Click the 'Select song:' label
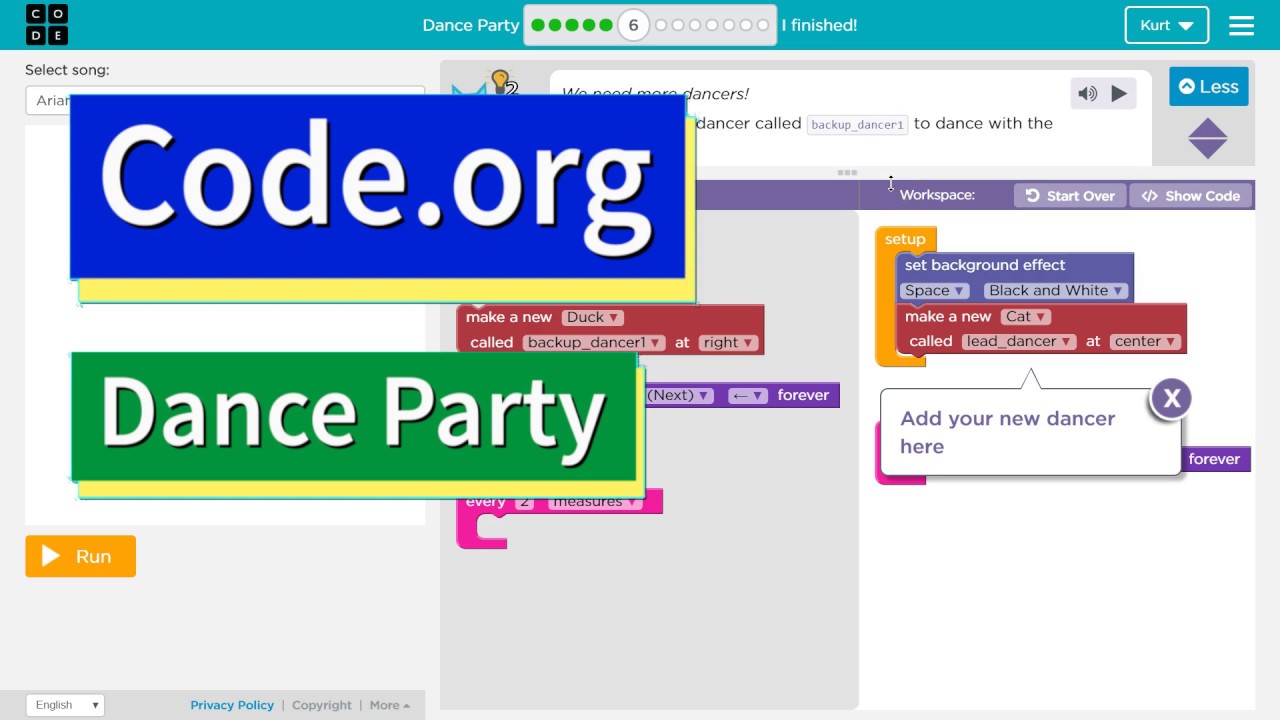Image resolution: width=1280 pixels, height=720 pixels. [x=67, y=70]
